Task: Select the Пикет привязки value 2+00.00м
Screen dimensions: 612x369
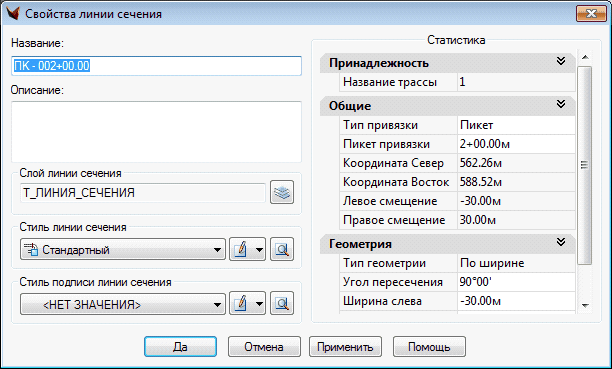Action: point(516,144)
